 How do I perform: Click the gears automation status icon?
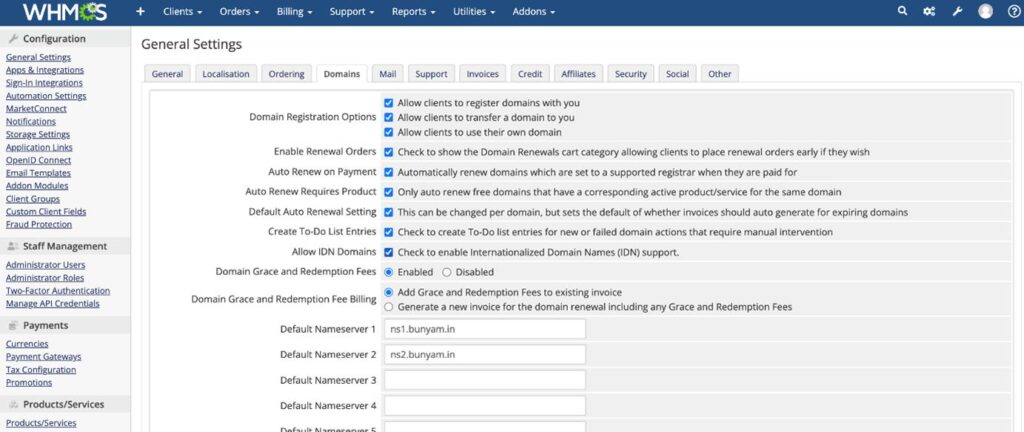tap(929, 12)
